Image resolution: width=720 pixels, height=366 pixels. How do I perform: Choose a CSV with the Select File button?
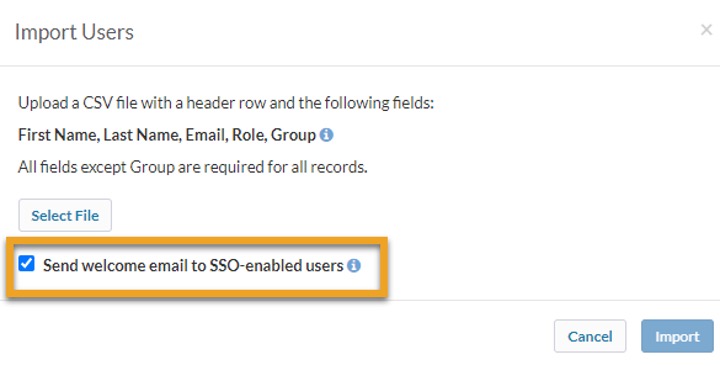click(65, 215)
